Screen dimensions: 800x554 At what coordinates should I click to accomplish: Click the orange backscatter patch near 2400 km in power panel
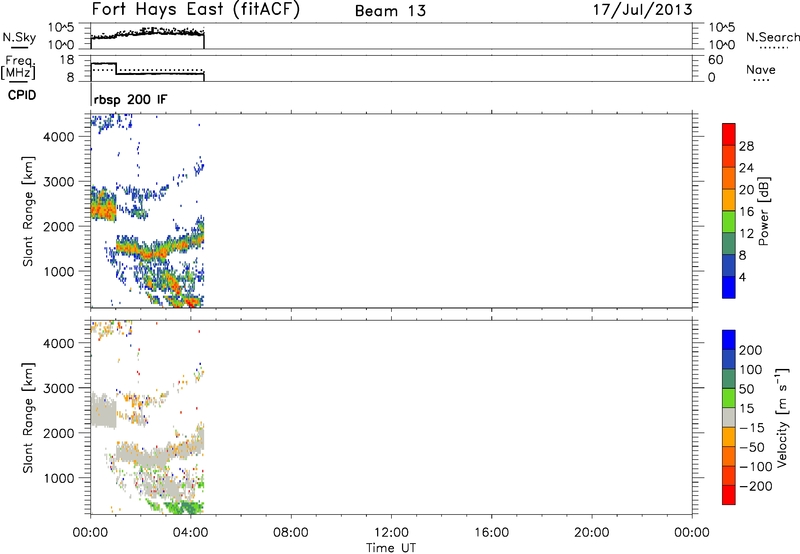[x=103, y=209]
